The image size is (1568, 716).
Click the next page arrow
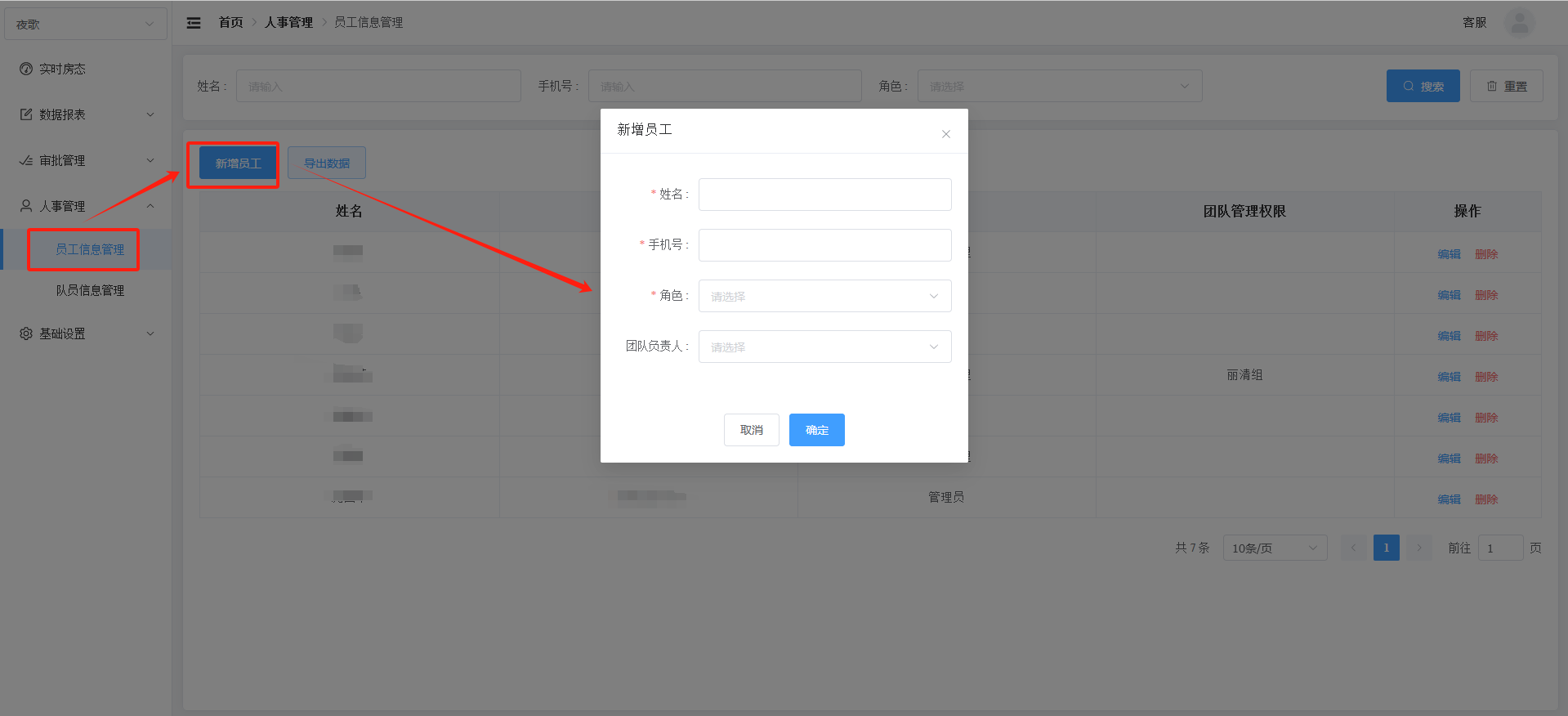pyautogui.click(x=1419, y=548)
